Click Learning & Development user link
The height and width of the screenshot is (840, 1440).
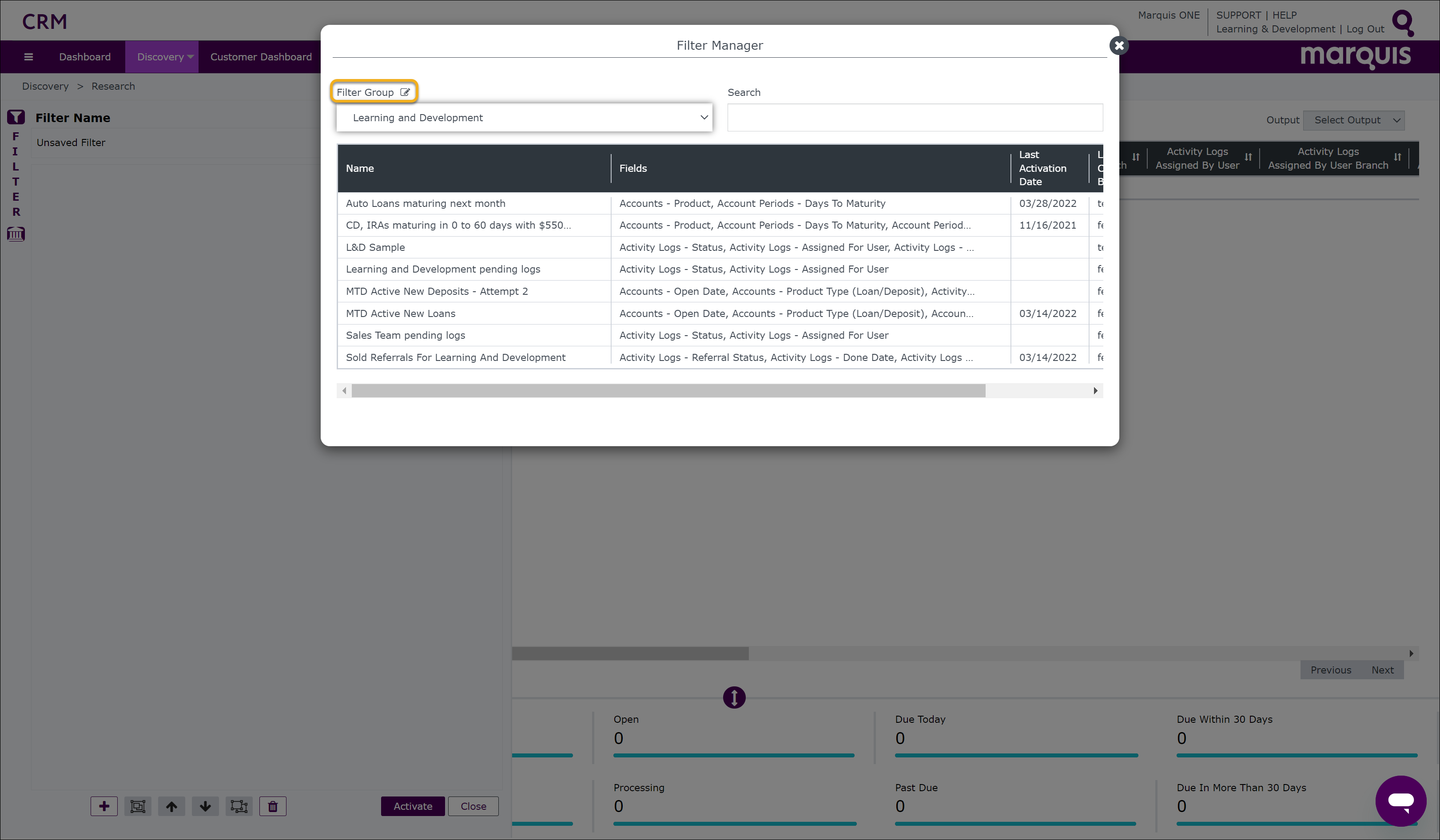[1275, 29]
